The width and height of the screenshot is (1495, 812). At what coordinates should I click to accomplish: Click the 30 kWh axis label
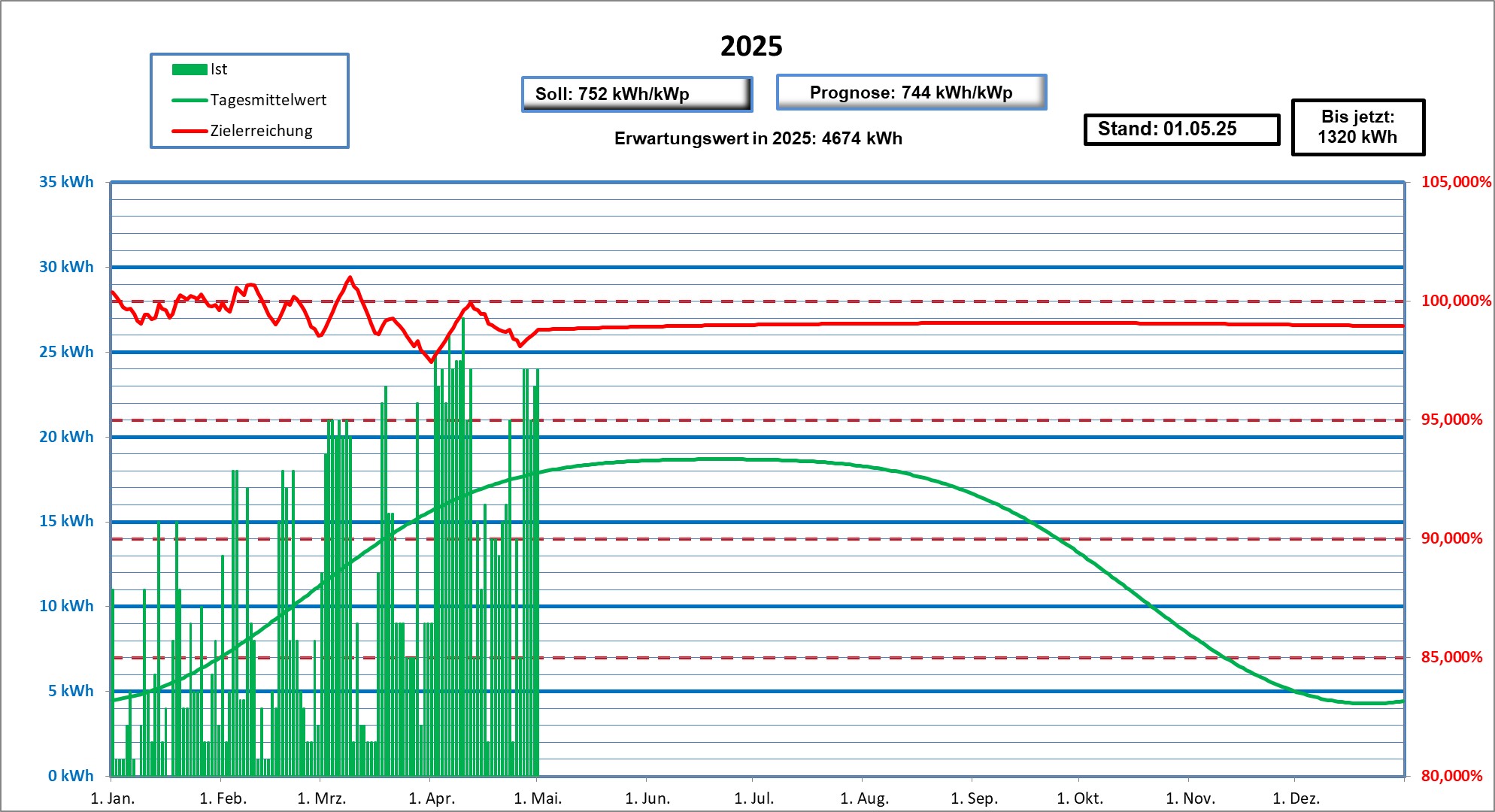pos(66,267)
